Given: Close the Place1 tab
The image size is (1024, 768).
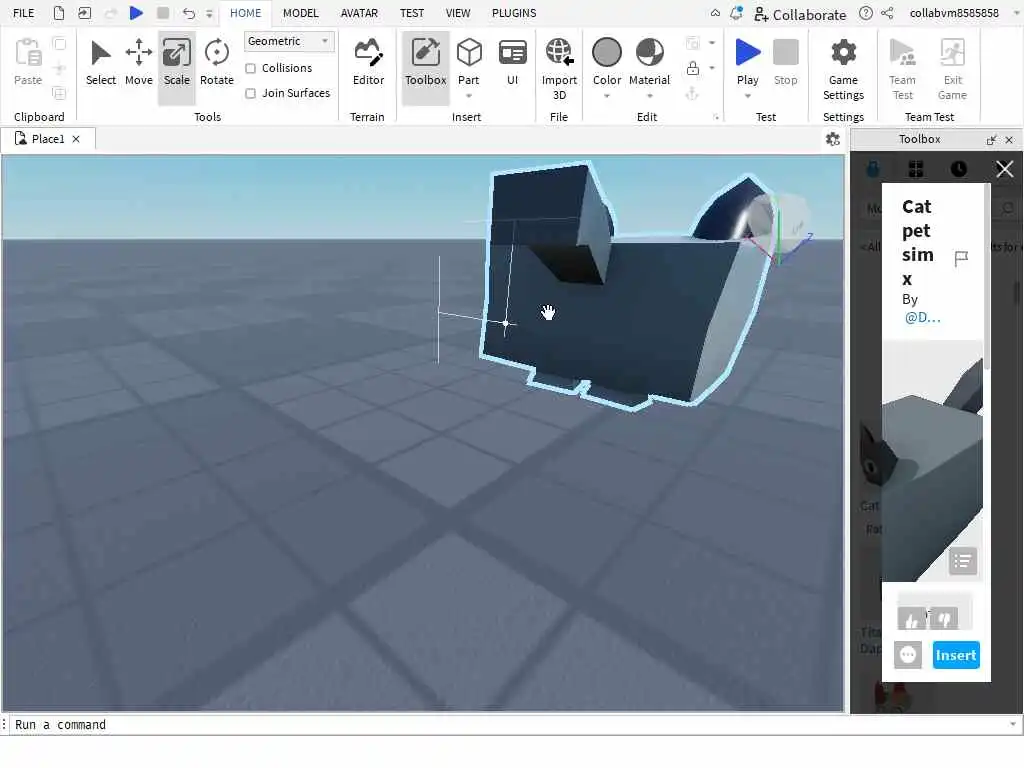Looking at the screenshot, I should [76, 139].
